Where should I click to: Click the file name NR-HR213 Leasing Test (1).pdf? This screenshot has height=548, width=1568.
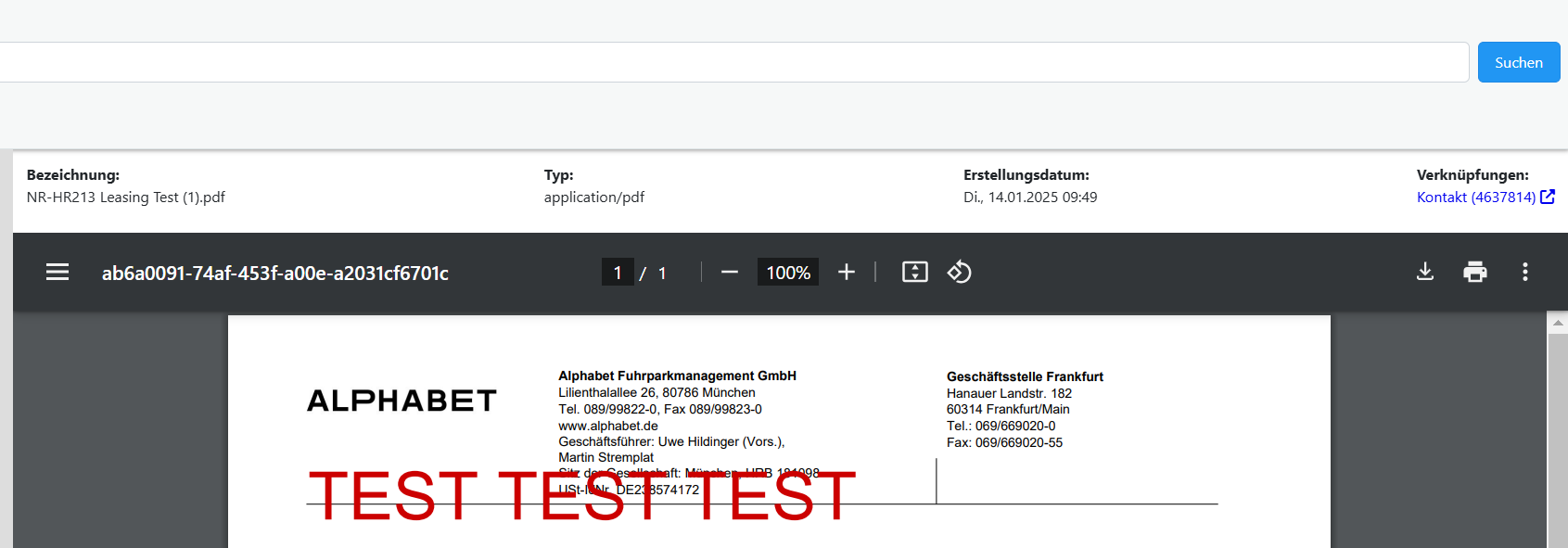pyautogui.click(x=126, y=197)
